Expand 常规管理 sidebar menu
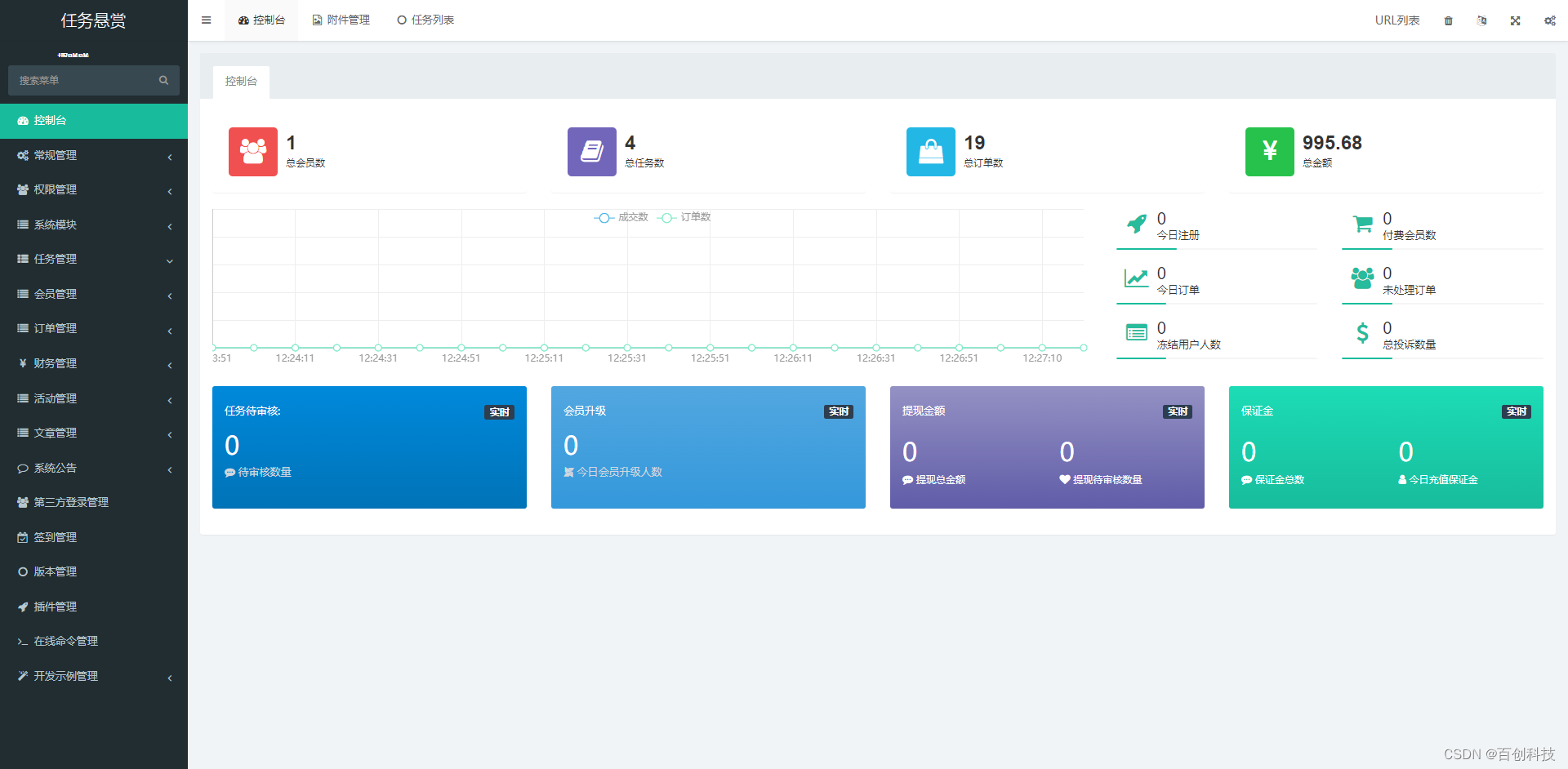The height and width of the screenshot is (769, 1568). [x=94, y=155]
